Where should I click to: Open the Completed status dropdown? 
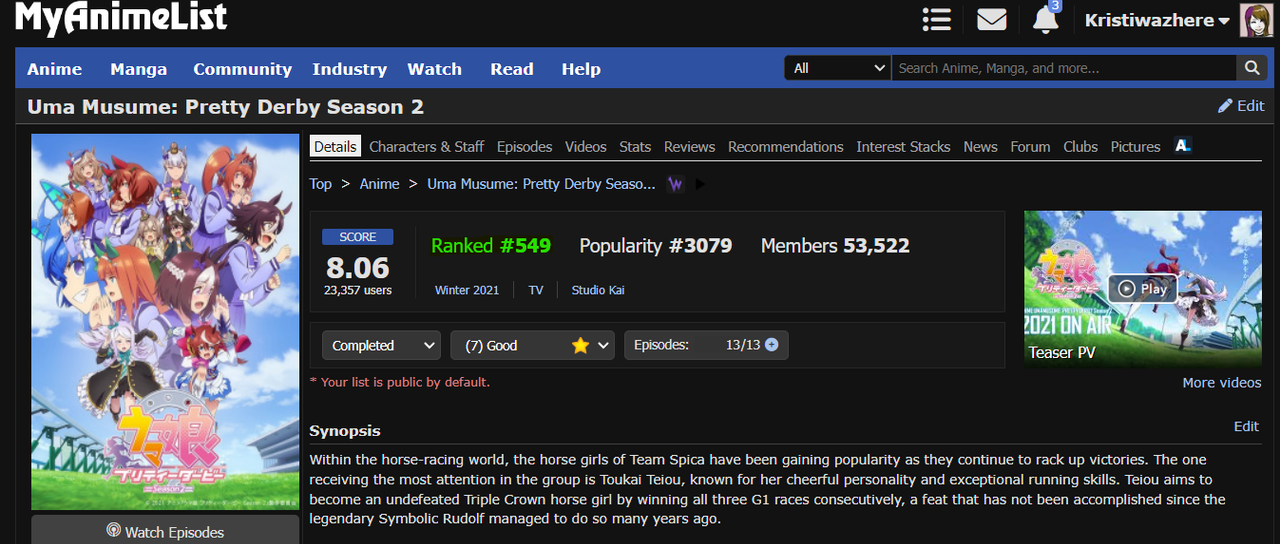pos(381,345)
